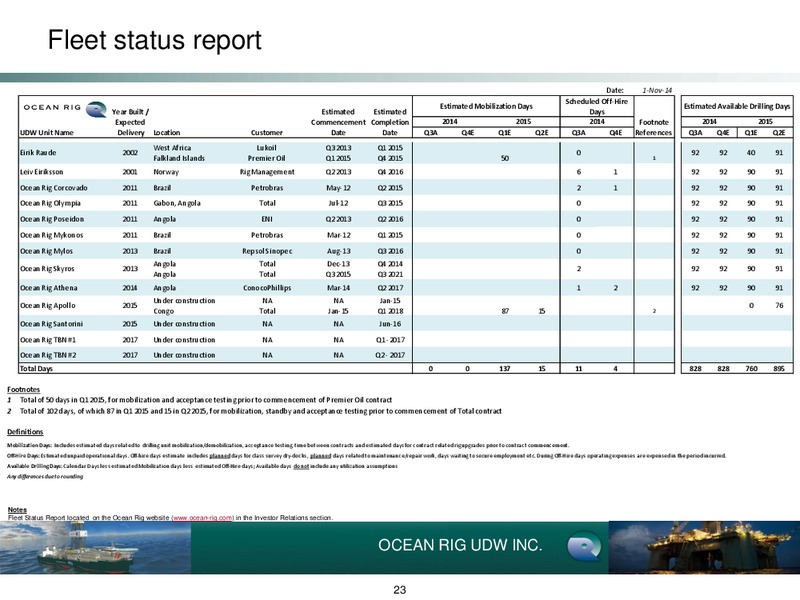Click drilling days total '895'
Viewport: 800px width, 600px height.
[779, 368]
